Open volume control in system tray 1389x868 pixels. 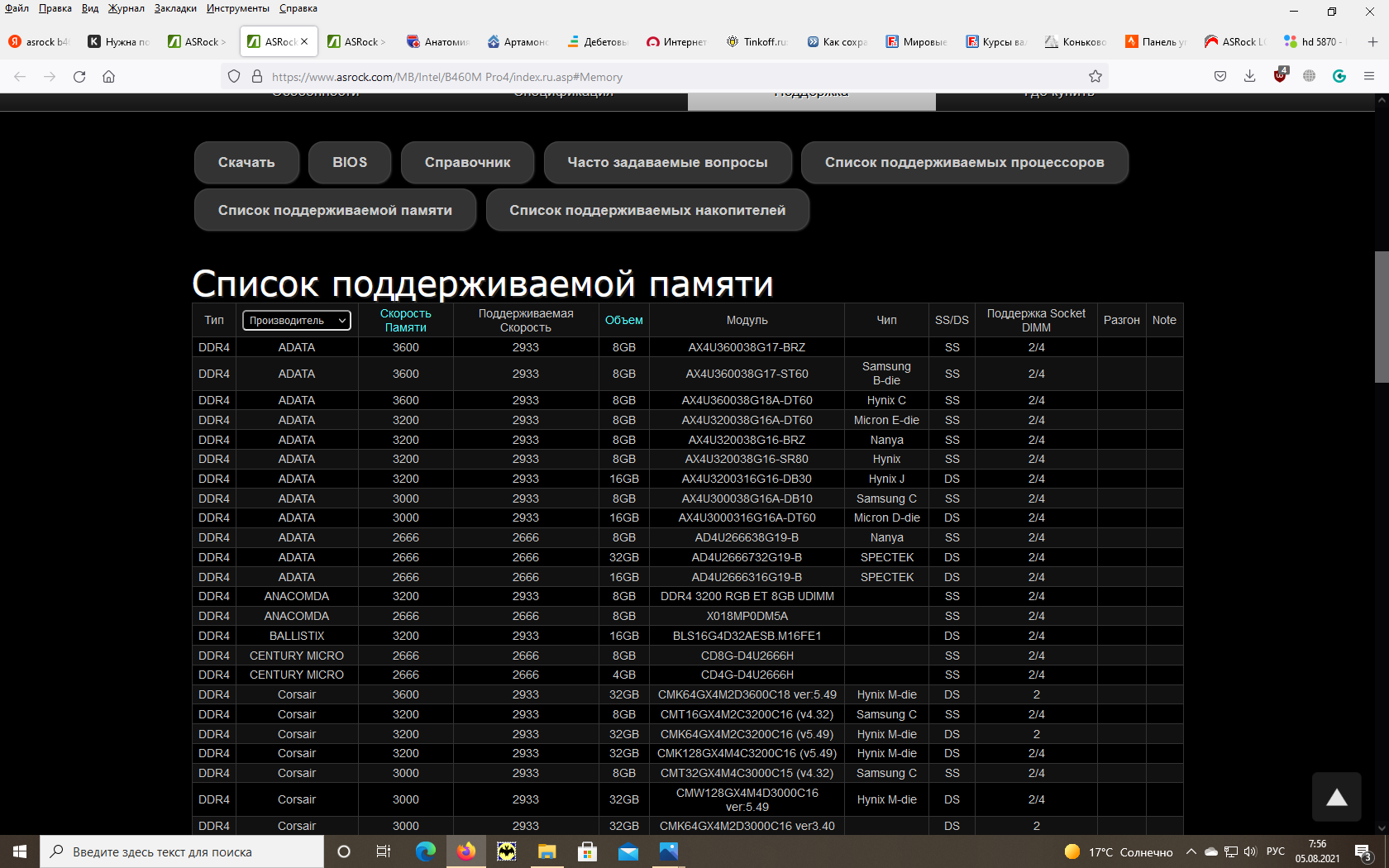(1250, 851)
